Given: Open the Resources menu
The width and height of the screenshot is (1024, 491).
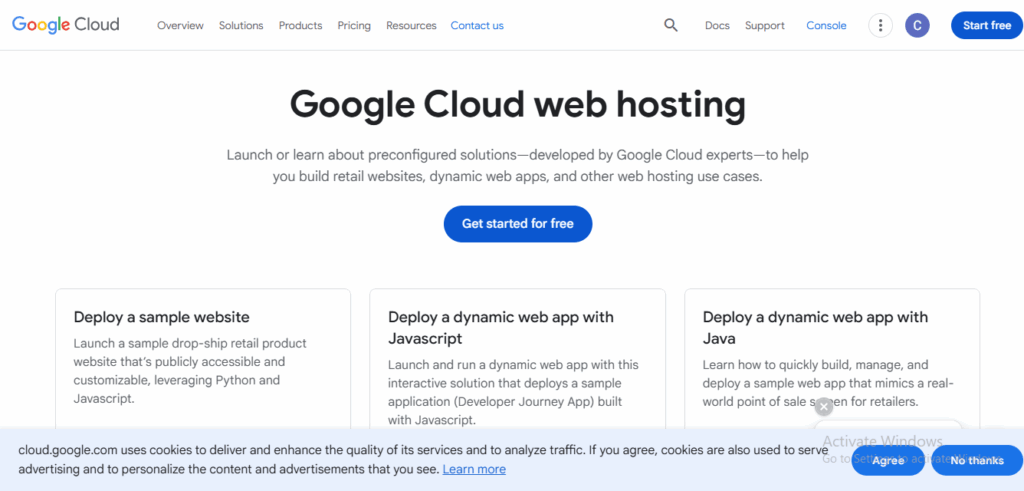Looking at the screenshot, I should pos(411,25).
